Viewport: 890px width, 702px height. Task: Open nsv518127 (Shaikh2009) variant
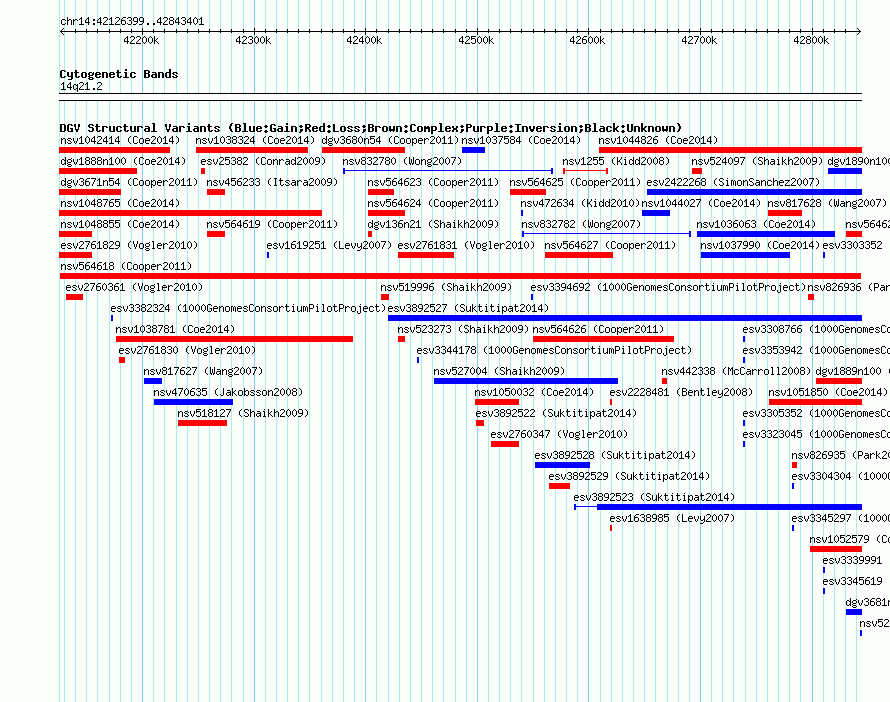(x=243, y=413)
